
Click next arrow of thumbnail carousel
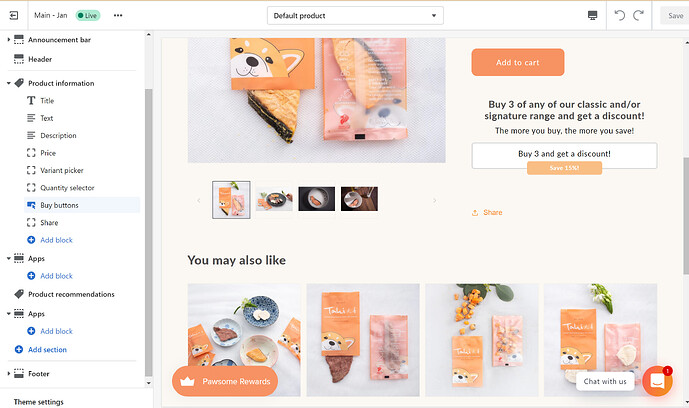(x=435, y=200)
